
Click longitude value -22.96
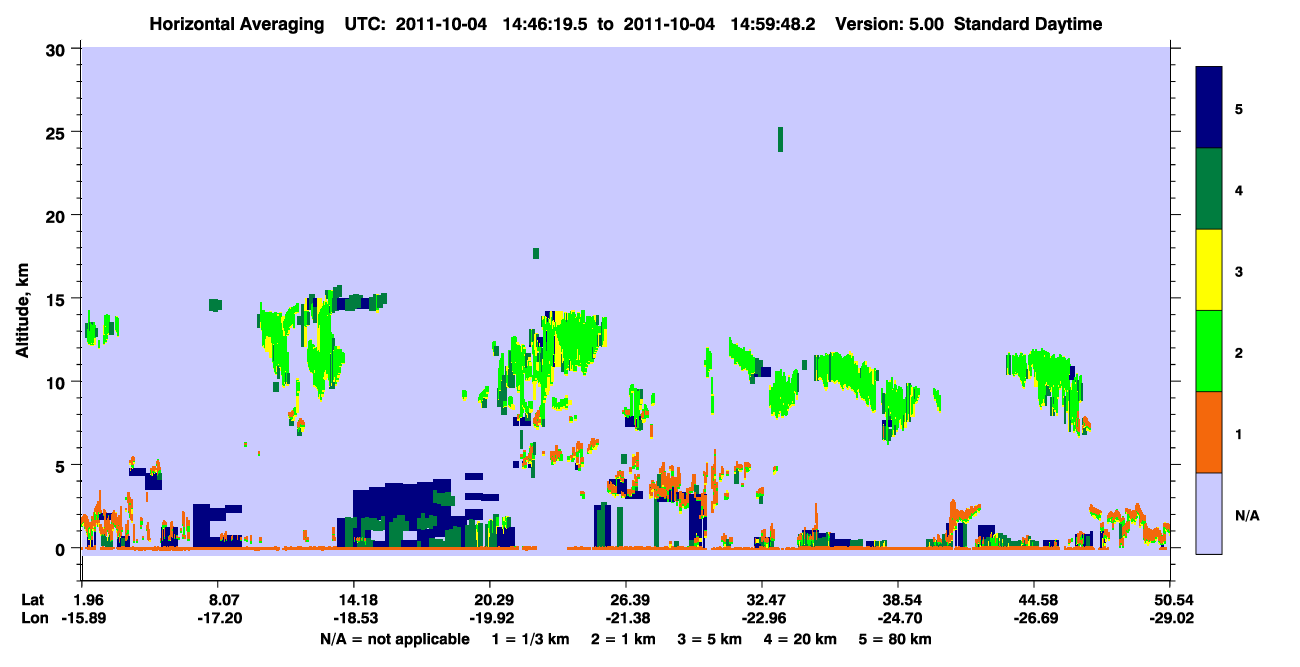pos(762,619)
